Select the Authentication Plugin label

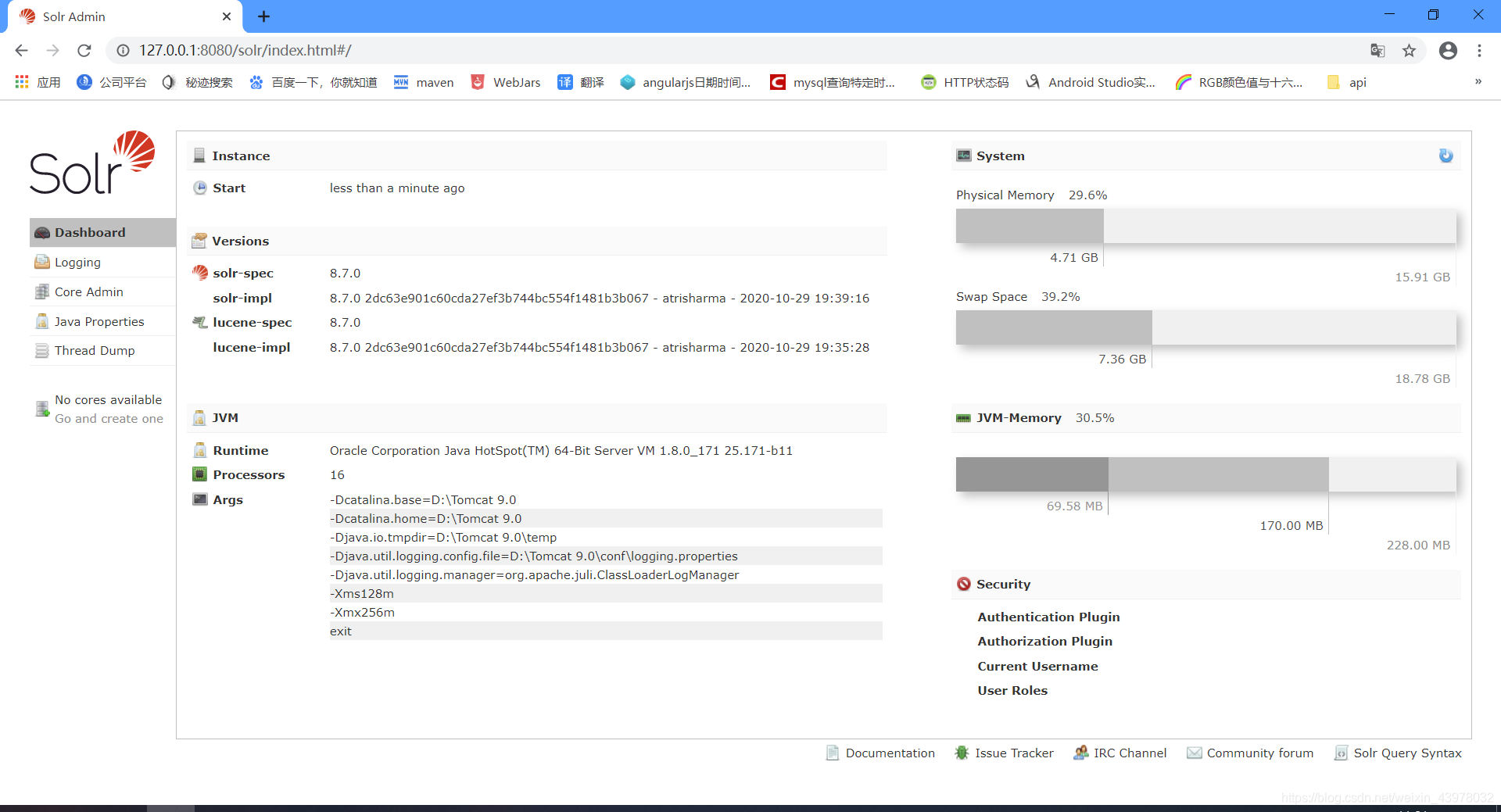(1048, 617)
